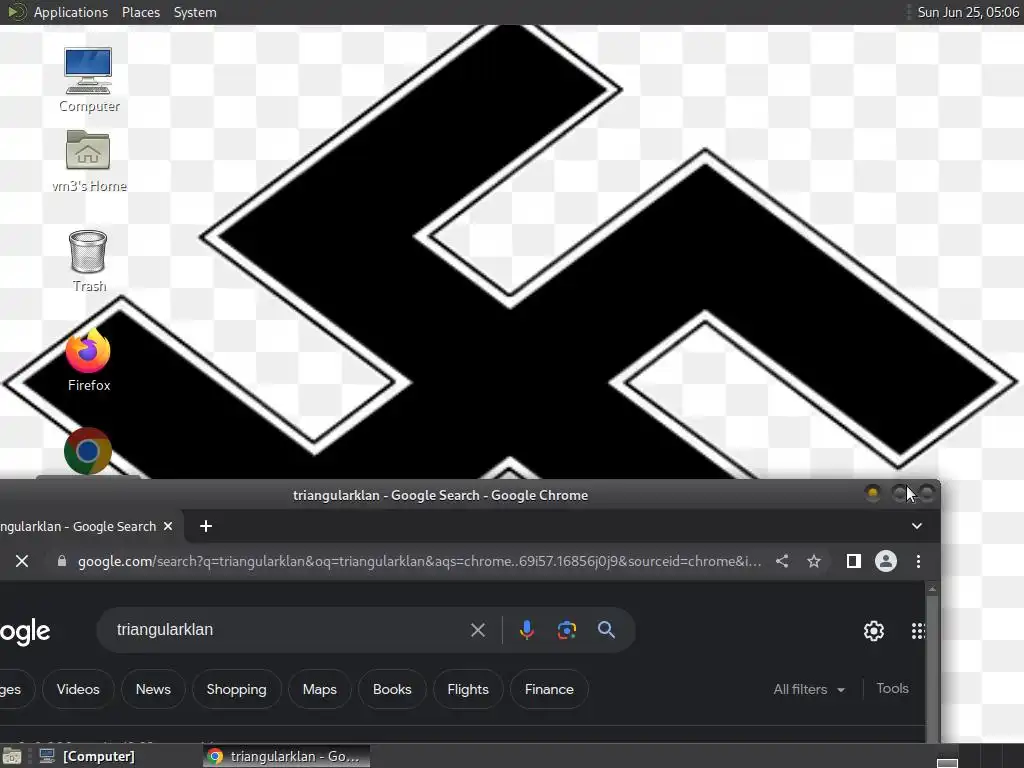Show desktop using the bottom-left panel icon

tap(12, 756)
